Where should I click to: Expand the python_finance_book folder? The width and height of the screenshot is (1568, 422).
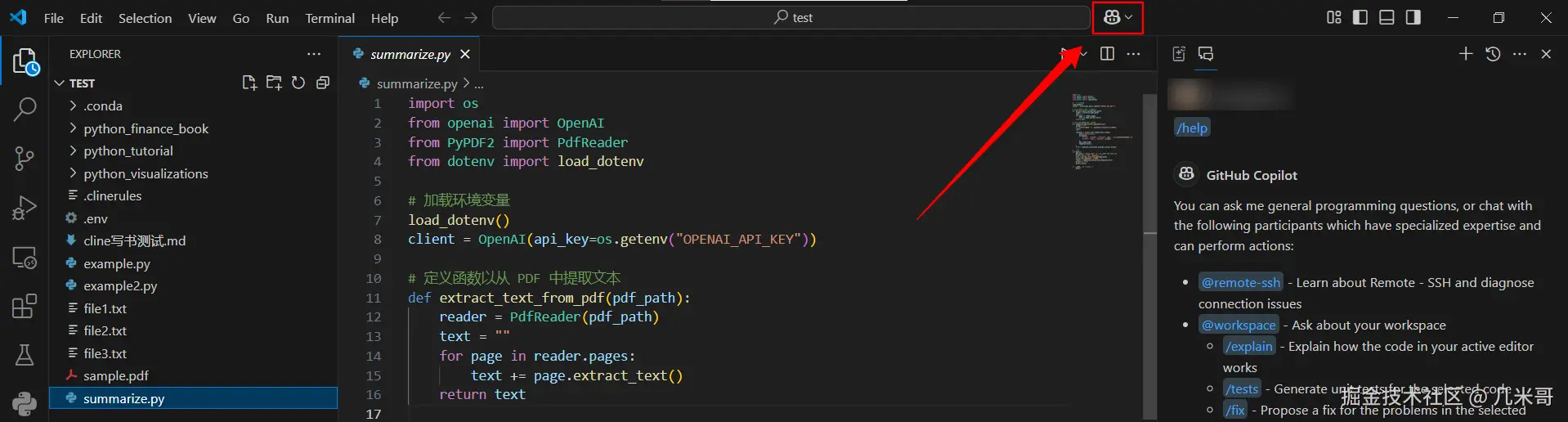[x=73, y=128]
